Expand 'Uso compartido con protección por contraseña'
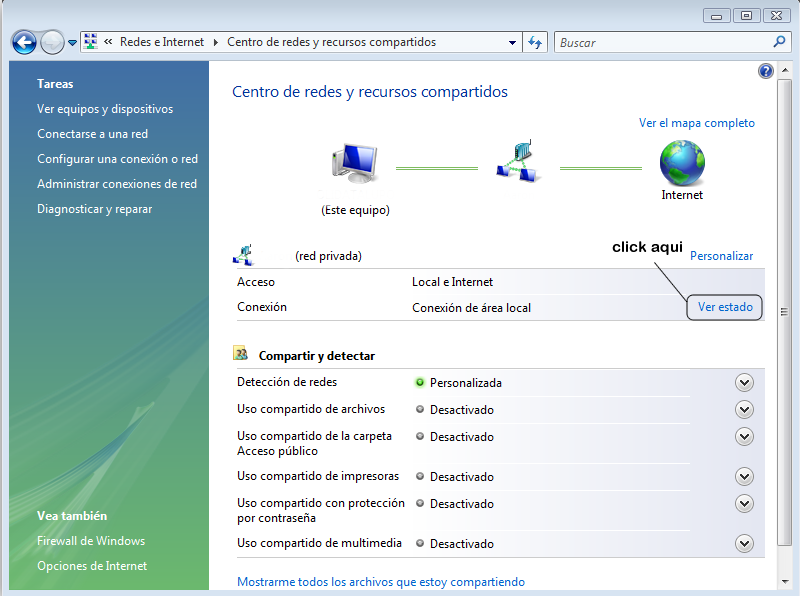800x596 pixels. [744, 504]
